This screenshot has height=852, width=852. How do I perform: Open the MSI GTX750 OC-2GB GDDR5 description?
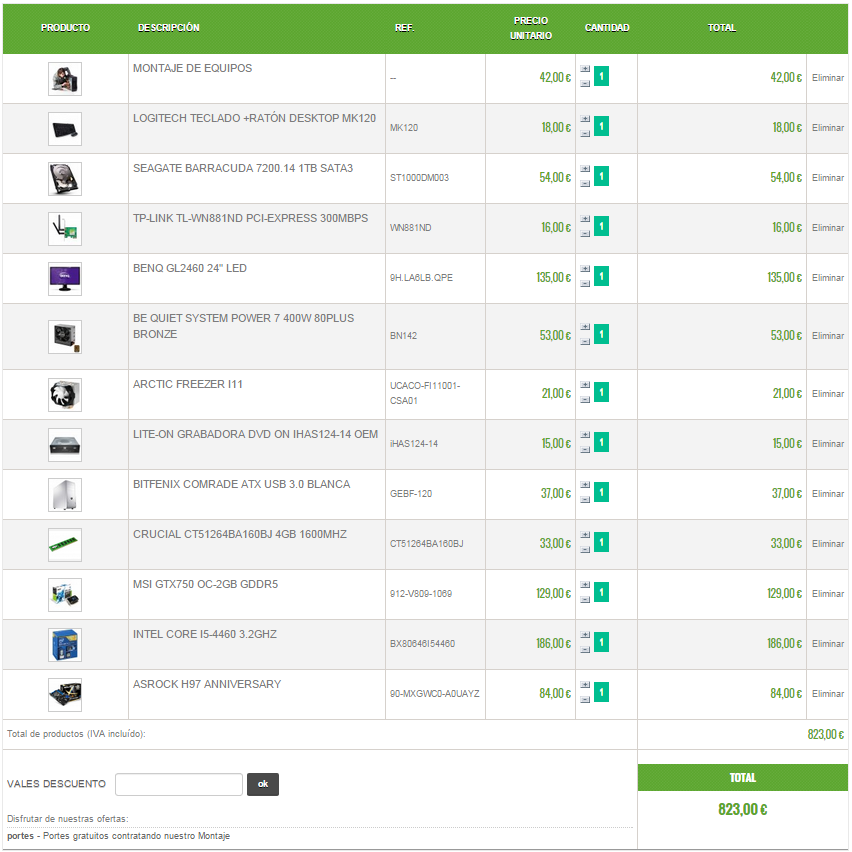pyautogui.click(x=205, y=584)
